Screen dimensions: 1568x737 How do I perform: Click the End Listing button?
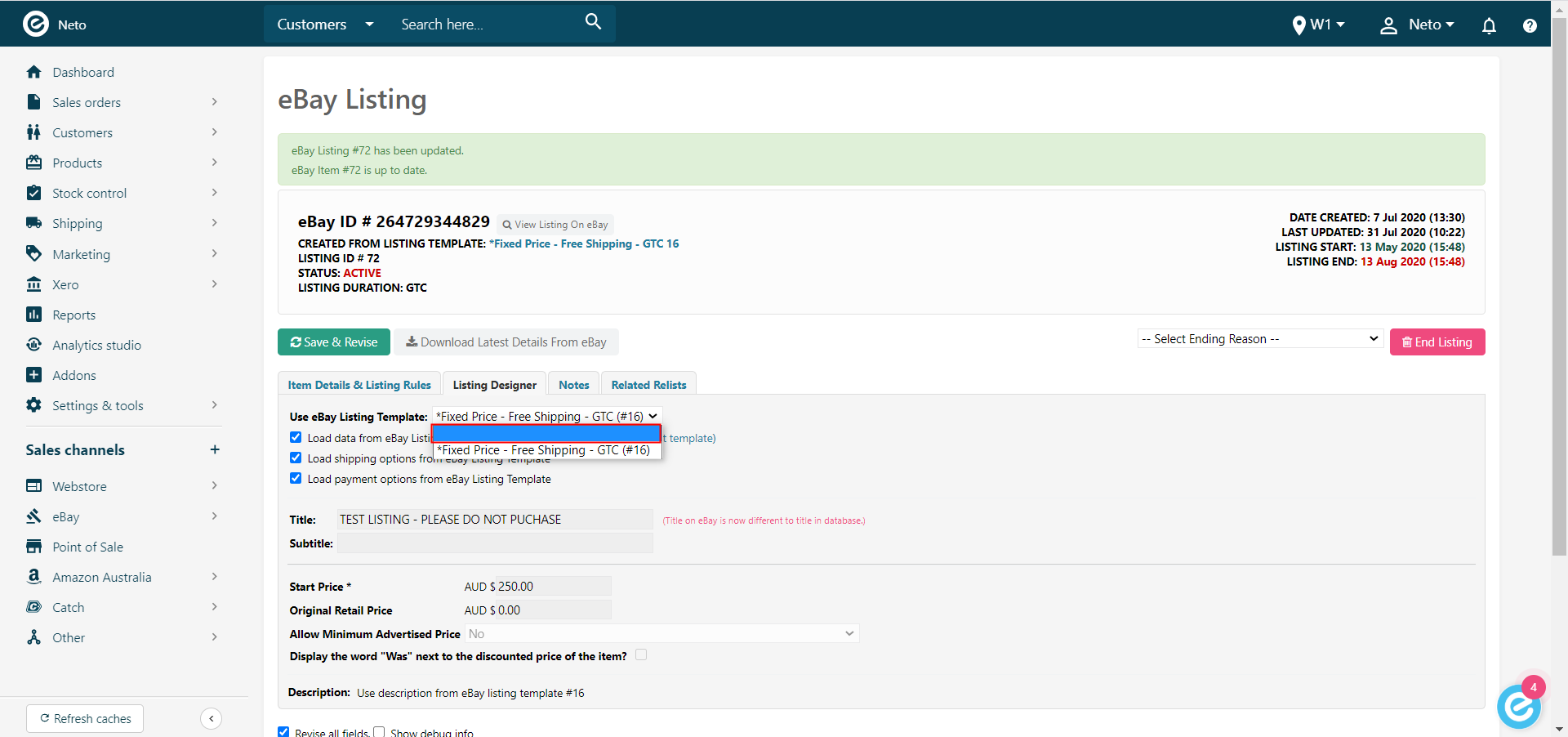(1437, 342)
